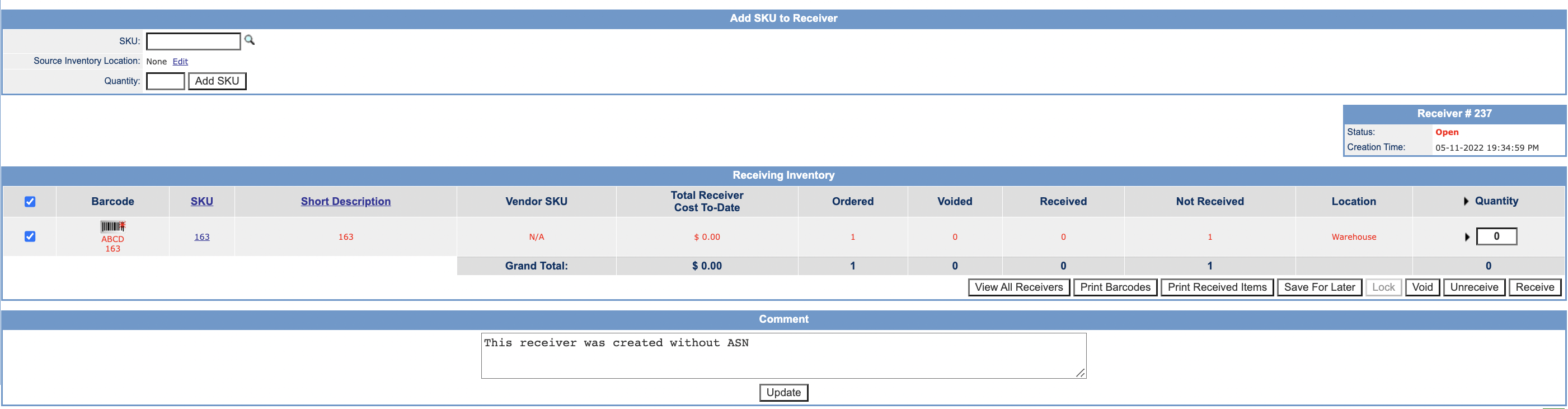Click the Location column header

1354,202
